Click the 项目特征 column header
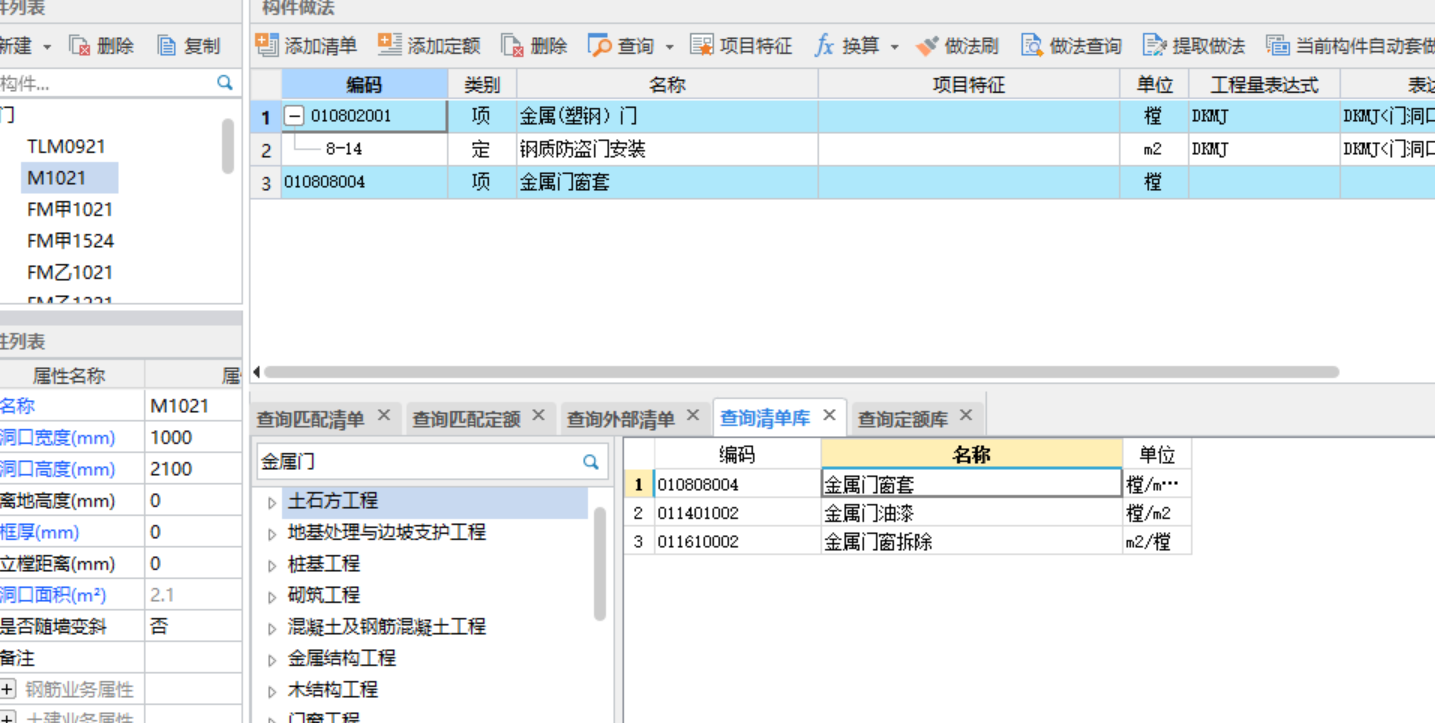The width and height of the screenshot is (1435, 723). pyautogui.click(x=968, y=85)
